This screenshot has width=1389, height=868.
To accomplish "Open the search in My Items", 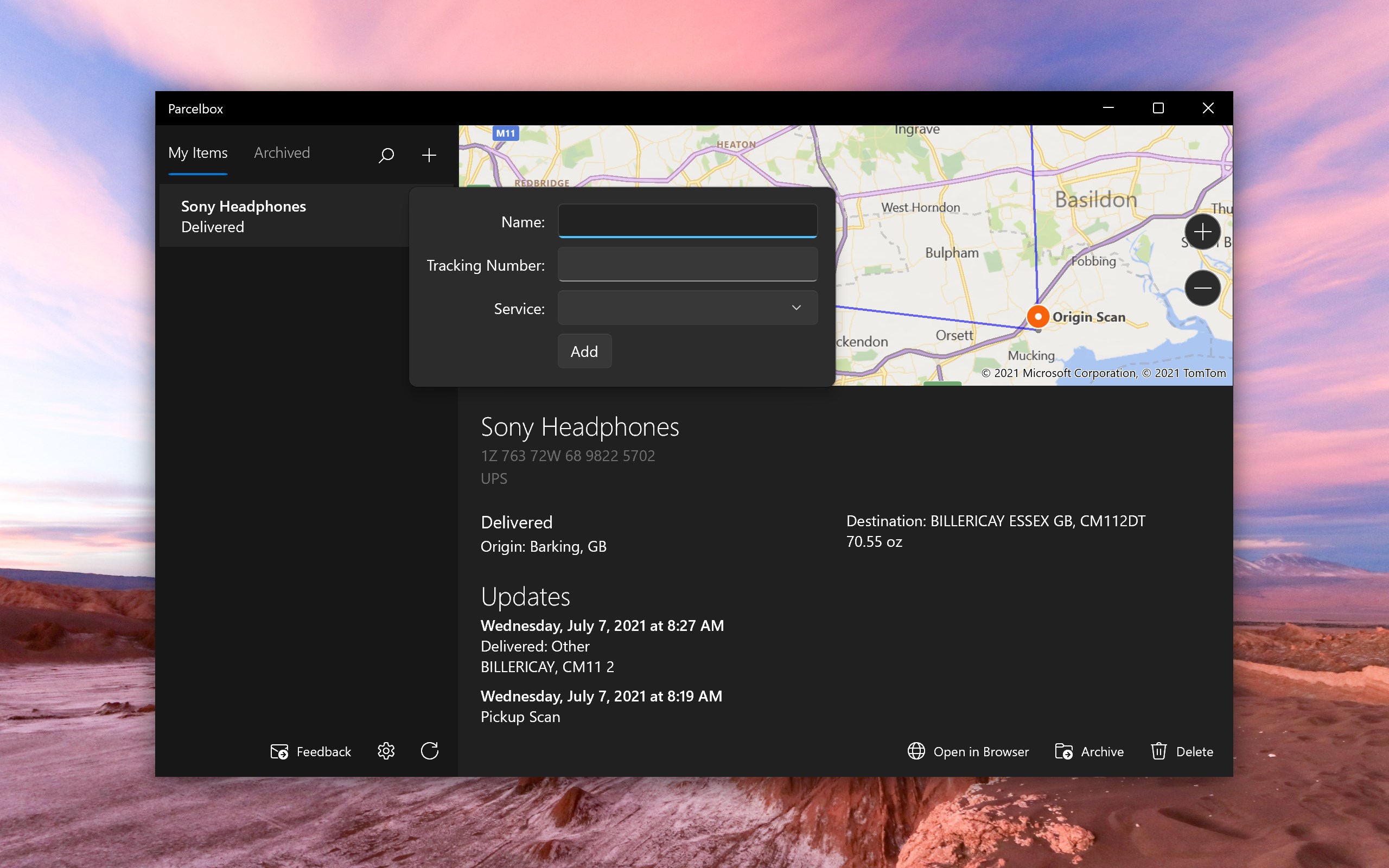I will [x=386, y=155].
